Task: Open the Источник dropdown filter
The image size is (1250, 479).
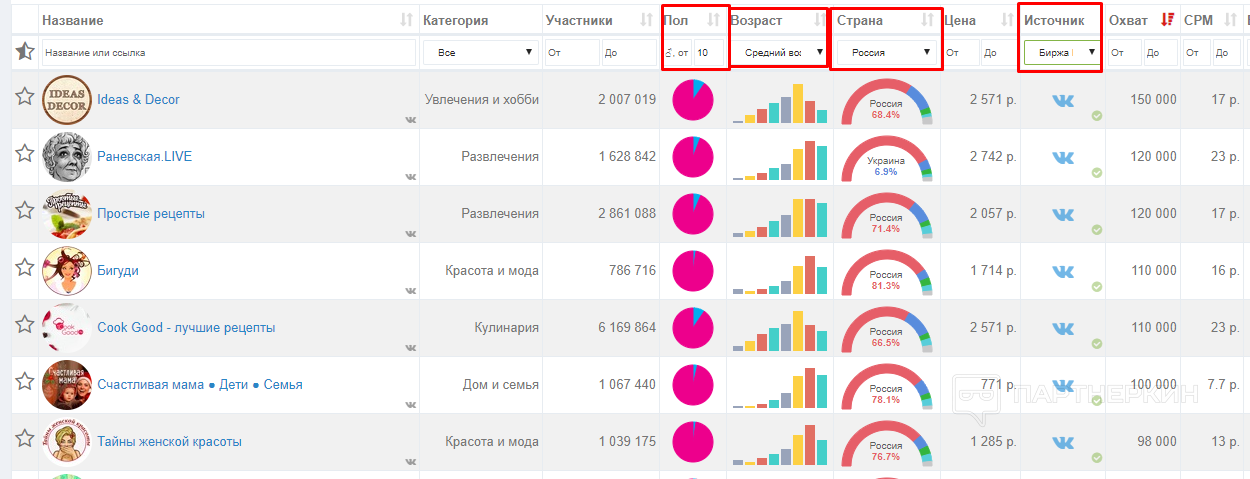Action: pyautogui.click(x=1061, y=52)
